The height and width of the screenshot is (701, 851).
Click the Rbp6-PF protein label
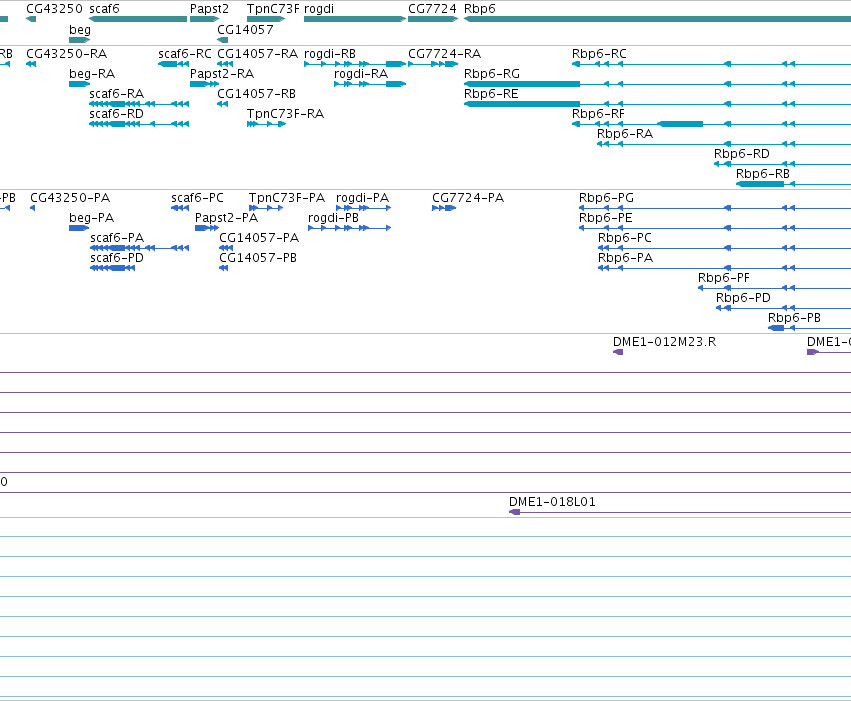tap(724, 278)
